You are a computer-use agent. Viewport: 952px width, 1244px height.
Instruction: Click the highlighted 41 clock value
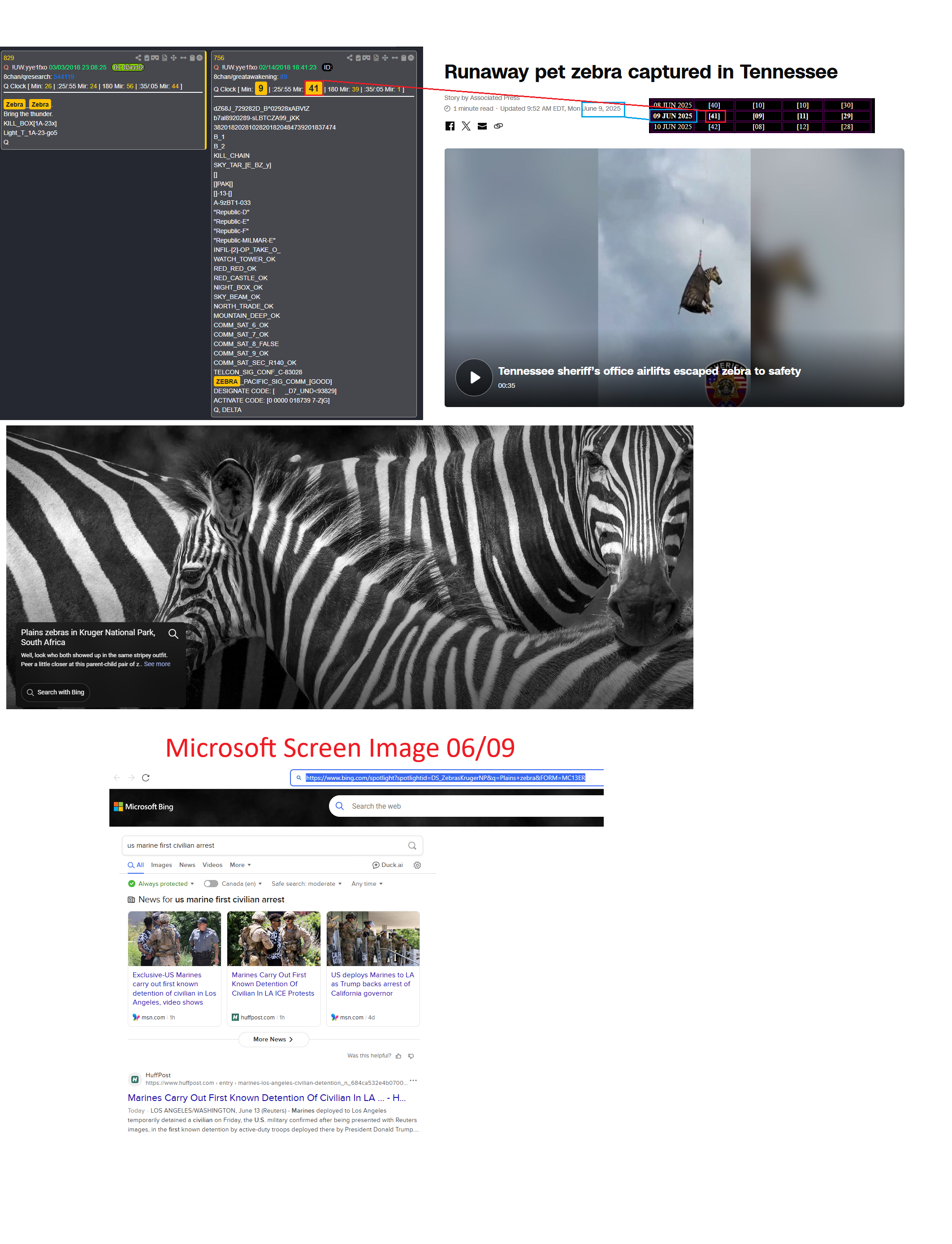(314, 88)
